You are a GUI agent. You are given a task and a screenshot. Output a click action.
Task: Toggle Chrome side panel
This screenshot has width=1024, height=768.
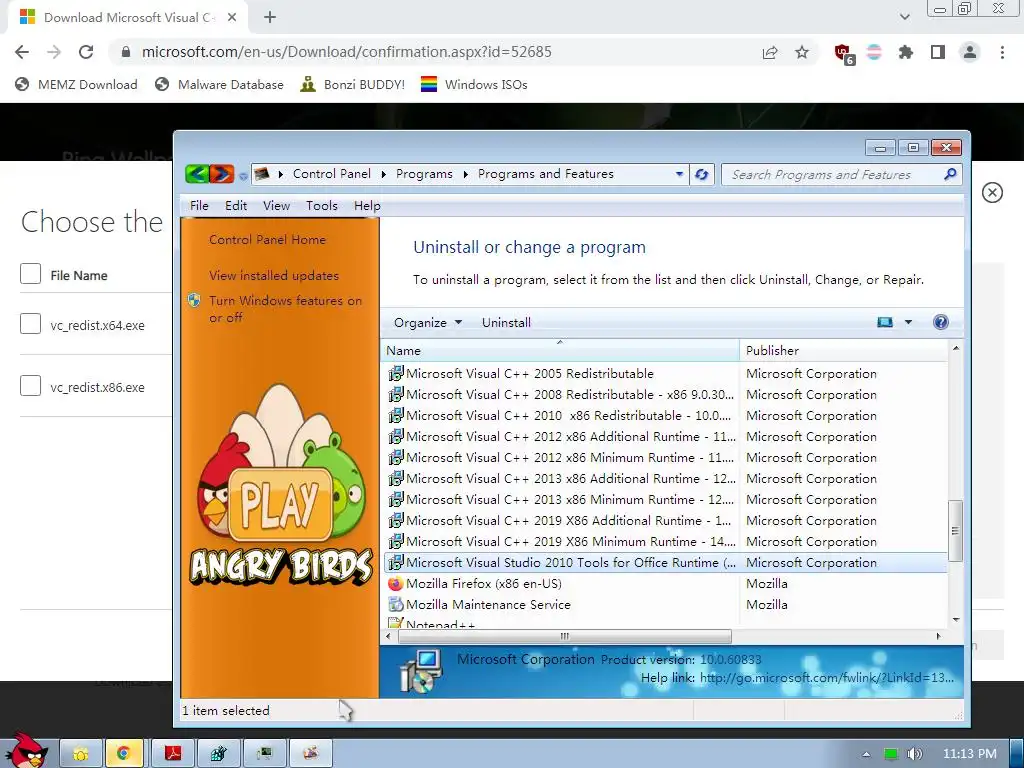point(938,52)
